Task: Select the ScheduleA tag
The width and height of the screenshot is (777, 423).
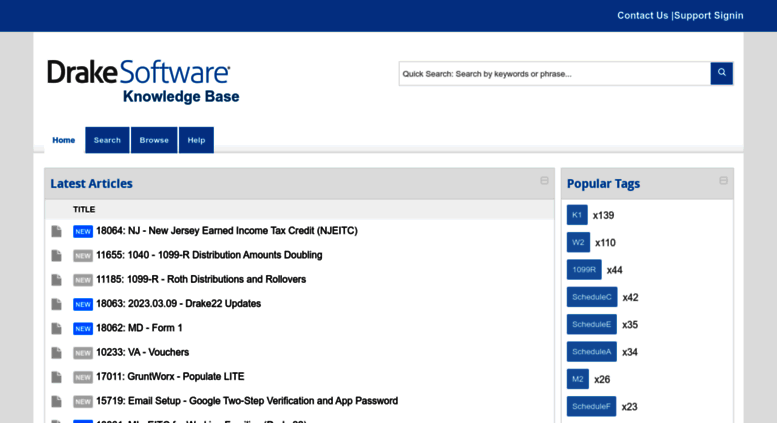Action: 592,352
